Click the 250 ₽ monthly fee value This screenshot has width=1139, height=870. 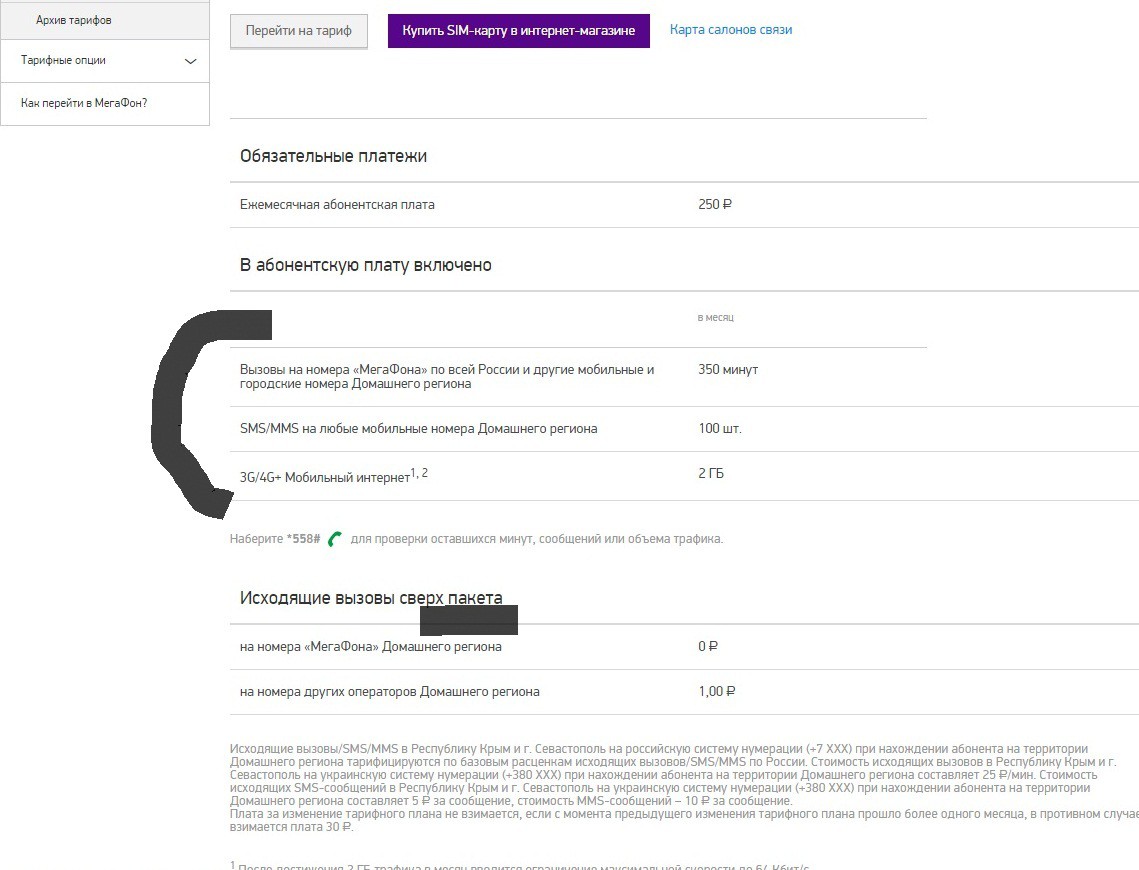coord(714,205)
